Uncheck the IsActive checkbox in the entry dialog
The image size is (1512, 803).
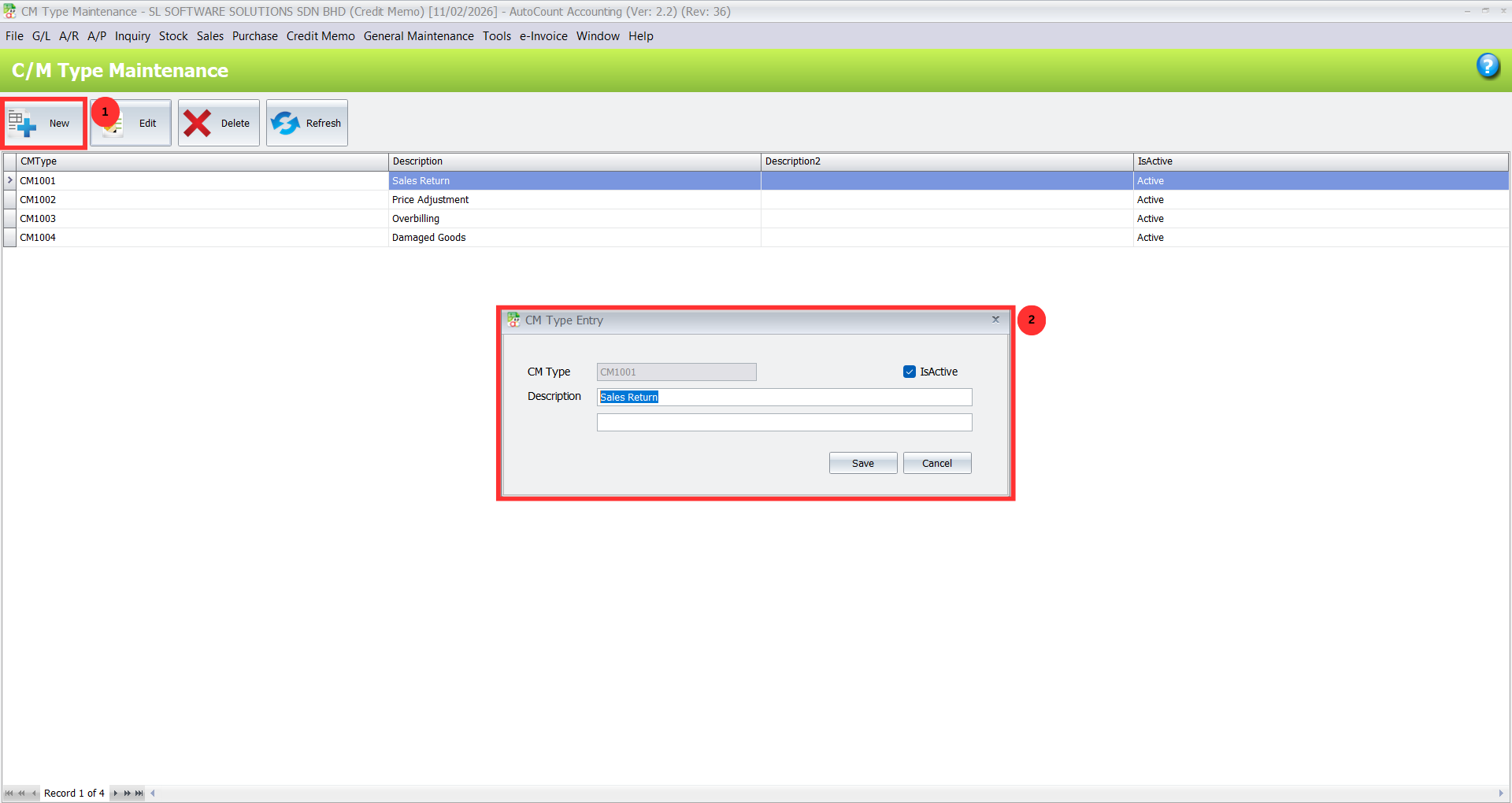pyautogui.click(x=910, y=371)
